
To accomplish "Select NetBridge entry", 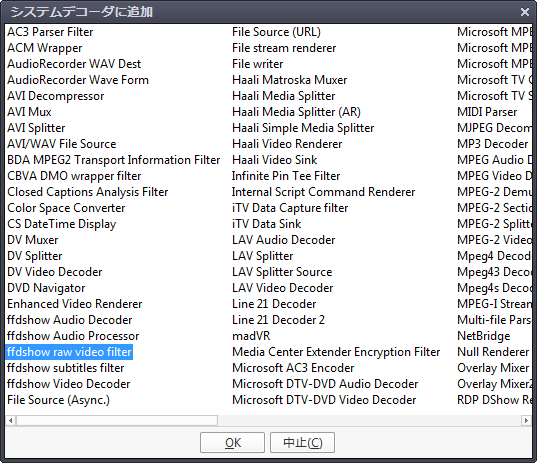I will pos(484,336).
